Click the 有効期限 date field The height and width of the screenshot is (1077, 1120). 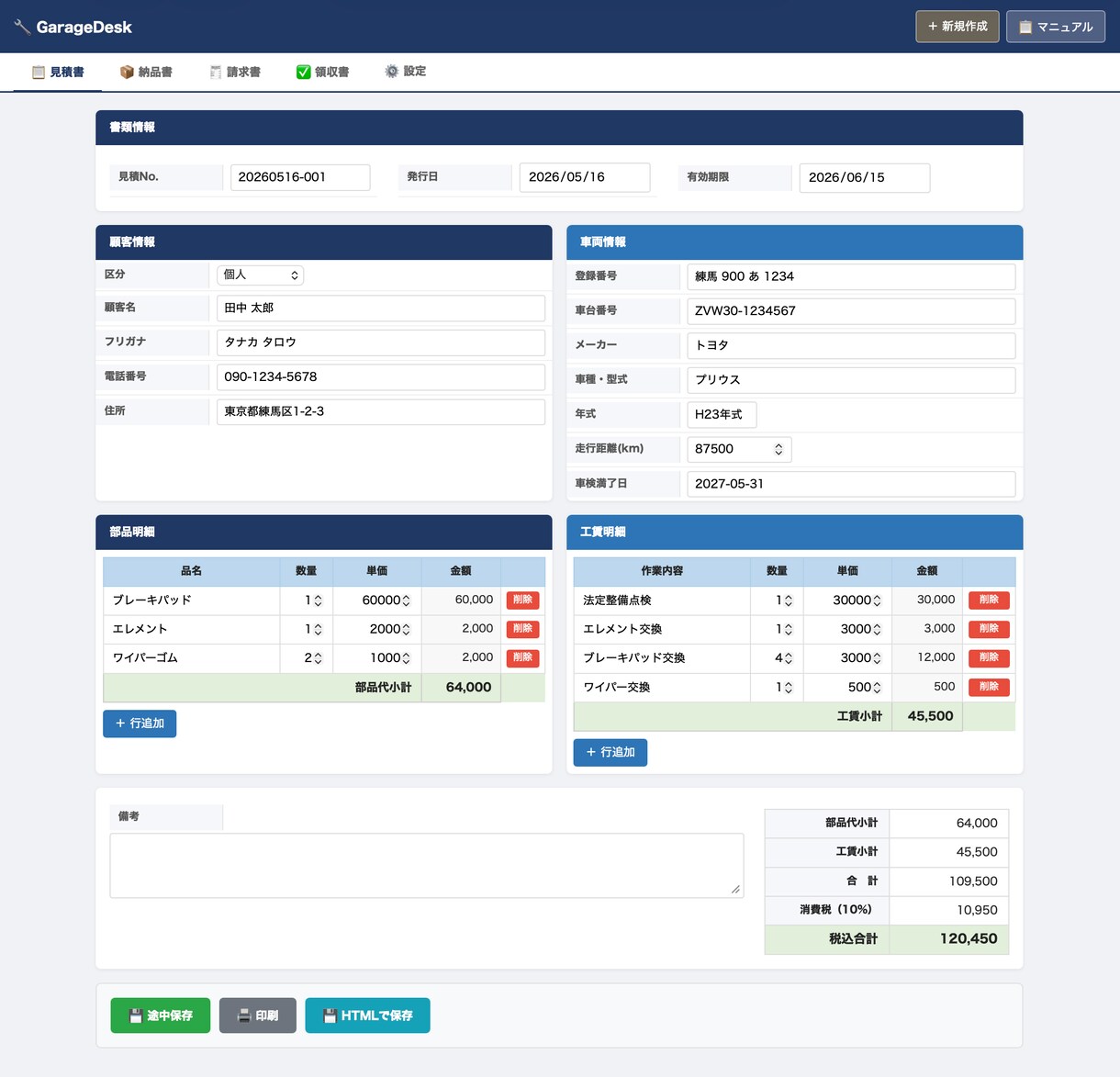pos(865,178)
